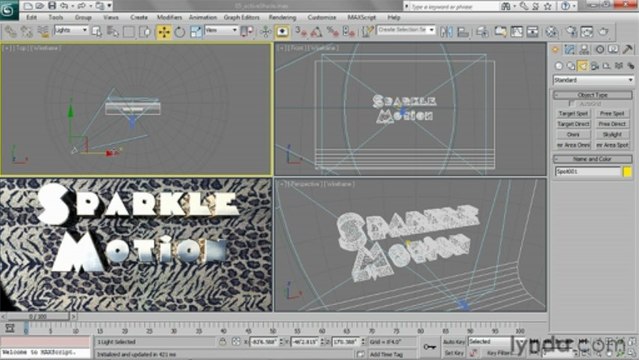Click the Render Production teapot icon
Viewport: 639px width, 360px height.
pos(604,32)
